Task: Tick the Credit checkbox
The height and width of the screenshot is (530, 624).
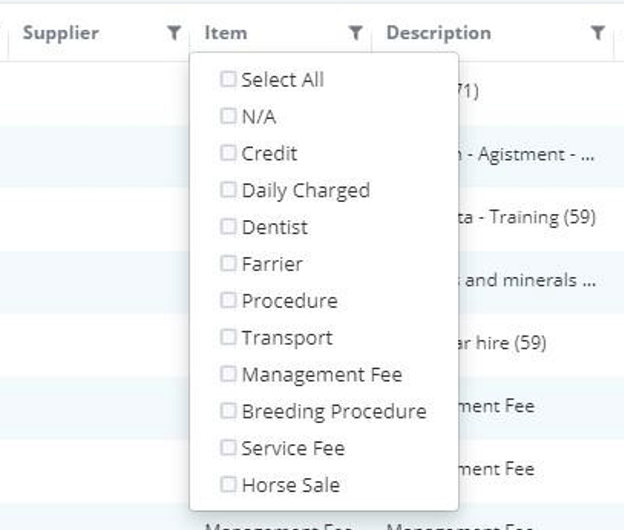Action: 228,153
